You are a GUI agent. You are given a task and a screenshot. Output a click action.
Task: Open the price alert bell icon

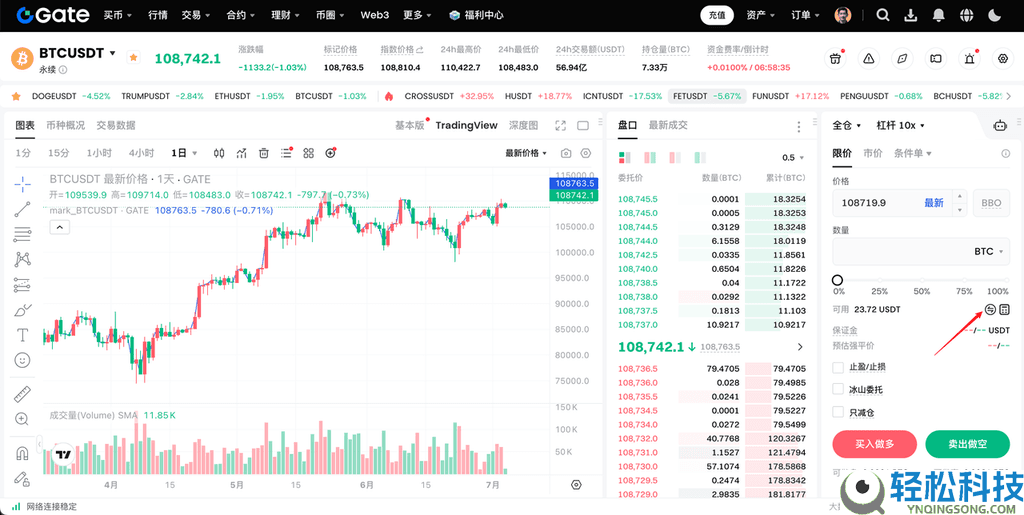[x=969, y=58]
